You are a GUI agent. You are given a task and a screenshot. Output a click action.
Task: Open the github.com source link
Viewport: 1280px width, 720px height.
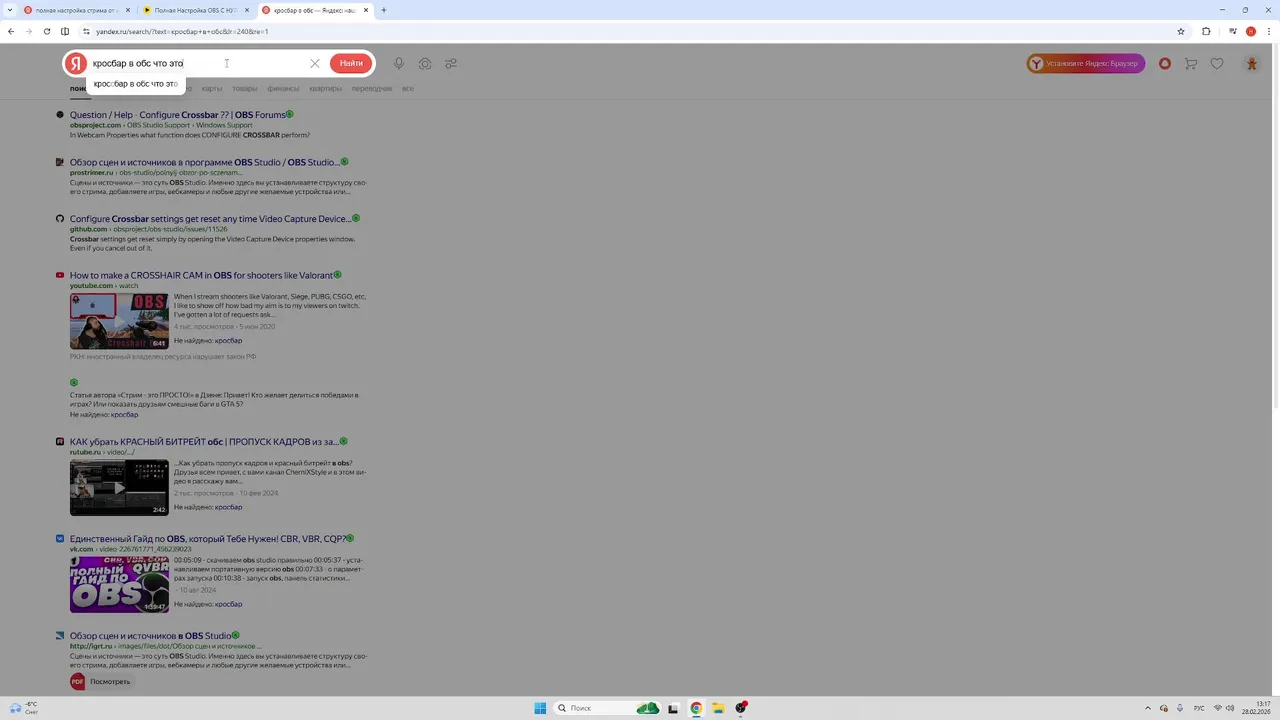click(x=88, y=229)
